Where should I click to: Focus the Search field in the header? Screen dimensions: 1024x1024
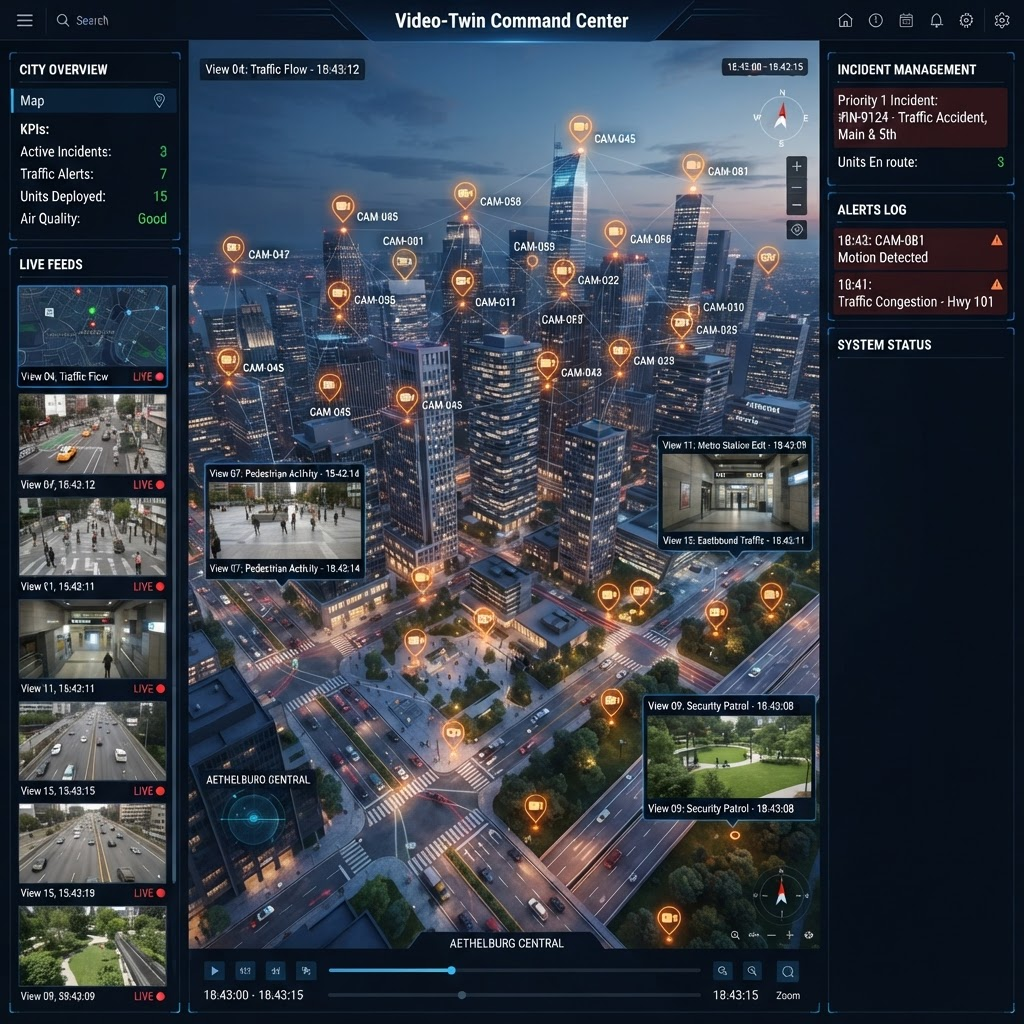(x=82, y=20)
